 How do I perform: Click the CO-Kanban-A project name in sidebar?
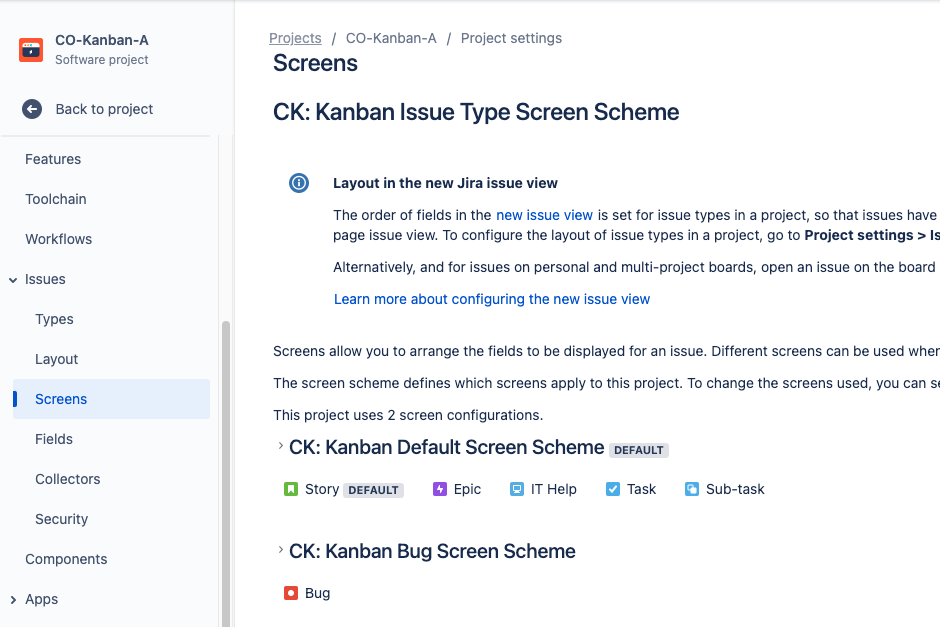(102, 40)
